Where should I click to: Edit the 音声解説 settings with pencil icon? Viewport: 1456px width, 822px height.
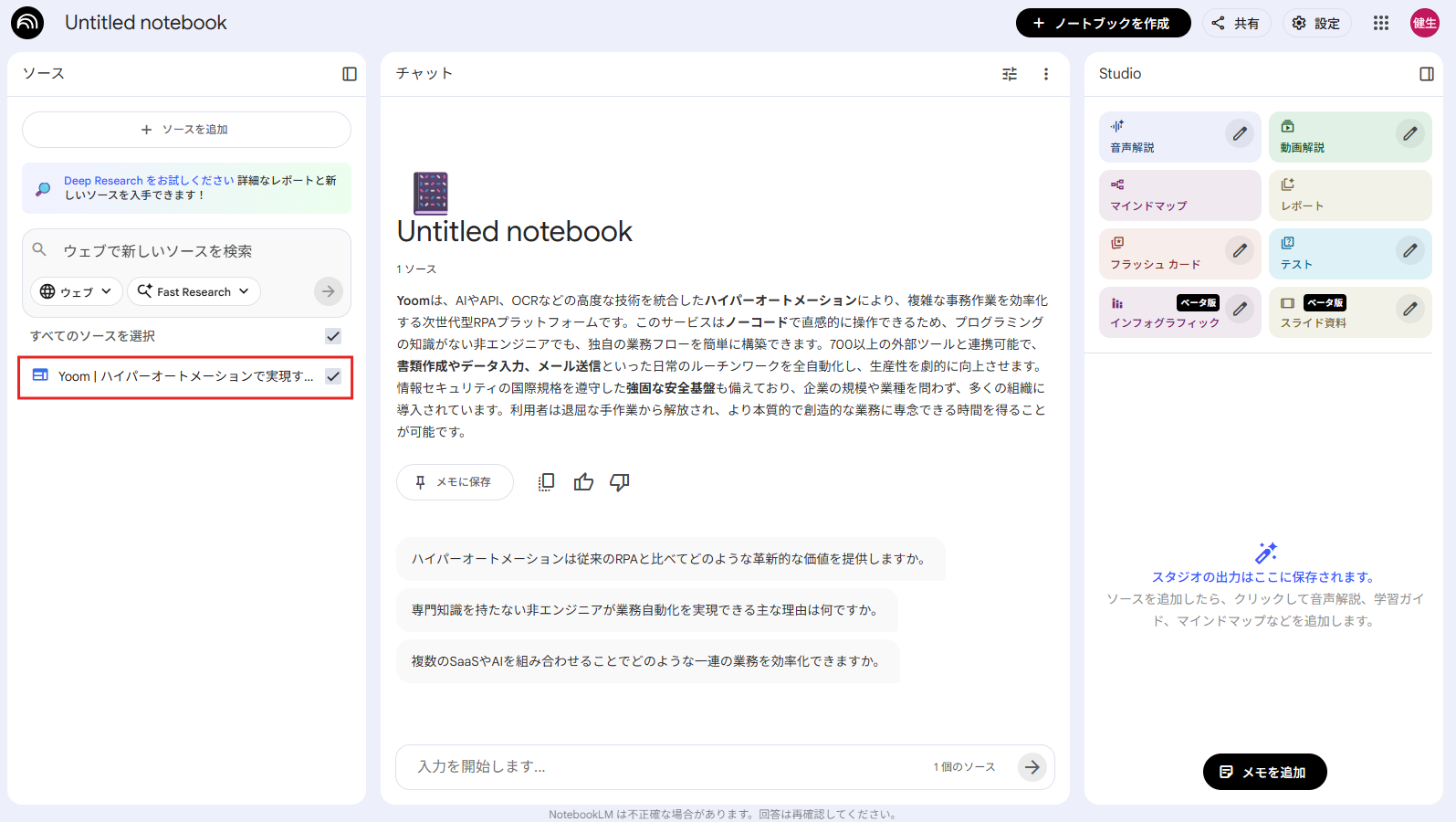1240,133
